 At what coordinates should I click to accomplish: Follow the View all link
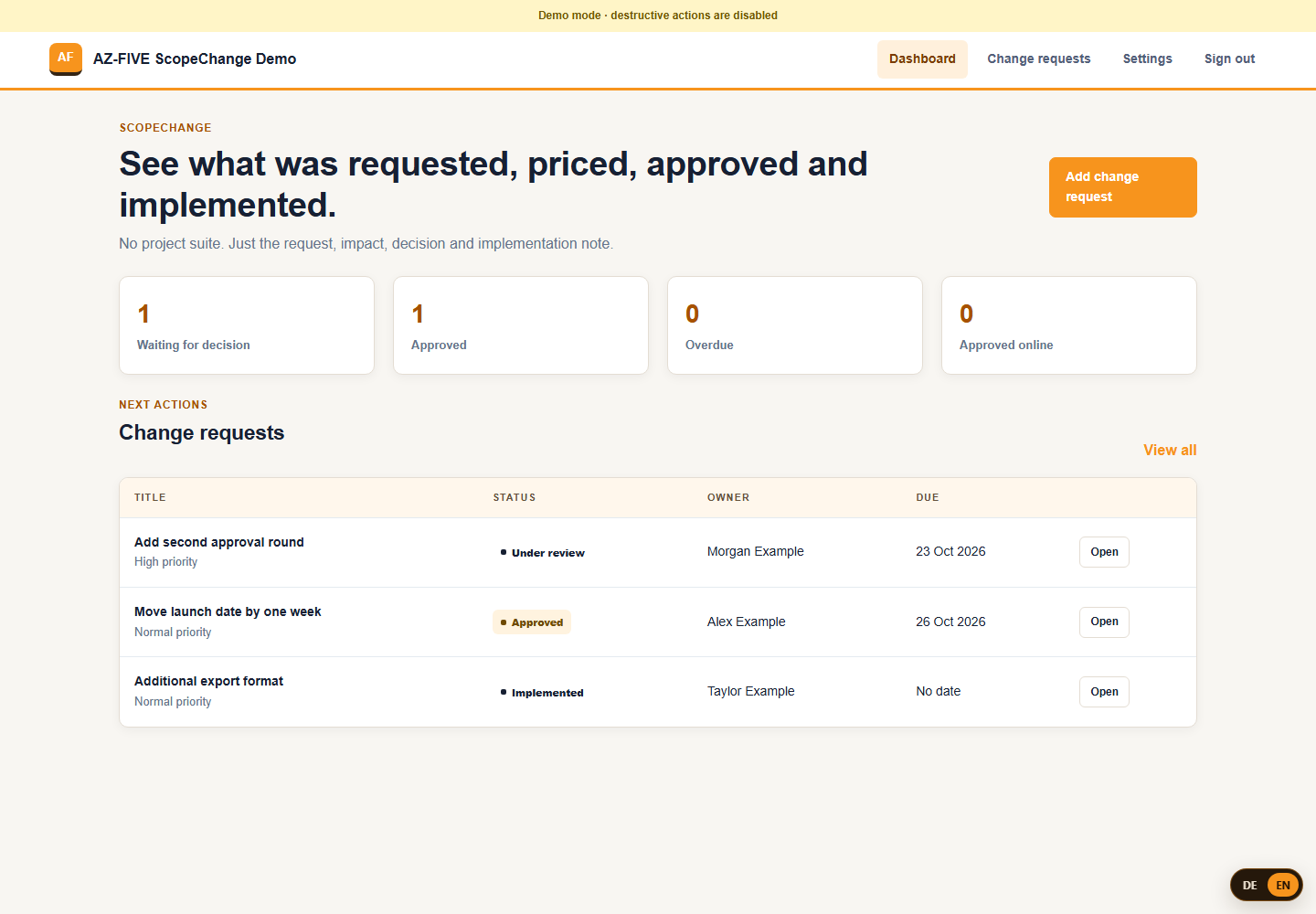pyautogui.click(x=1170, y=450)
